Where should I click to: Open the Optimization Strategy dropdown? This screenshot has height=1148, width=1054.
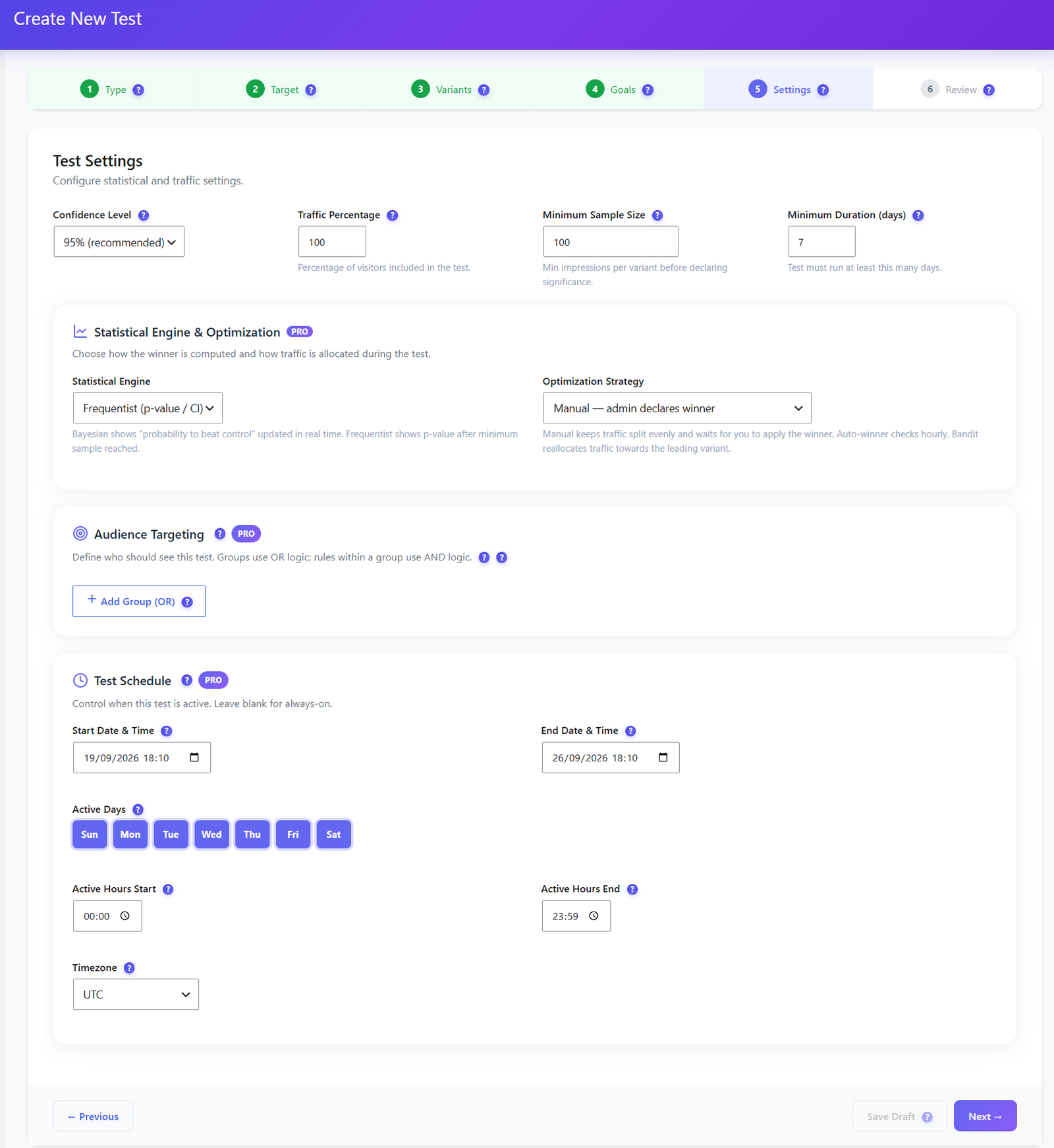click(x=677, y=408)
